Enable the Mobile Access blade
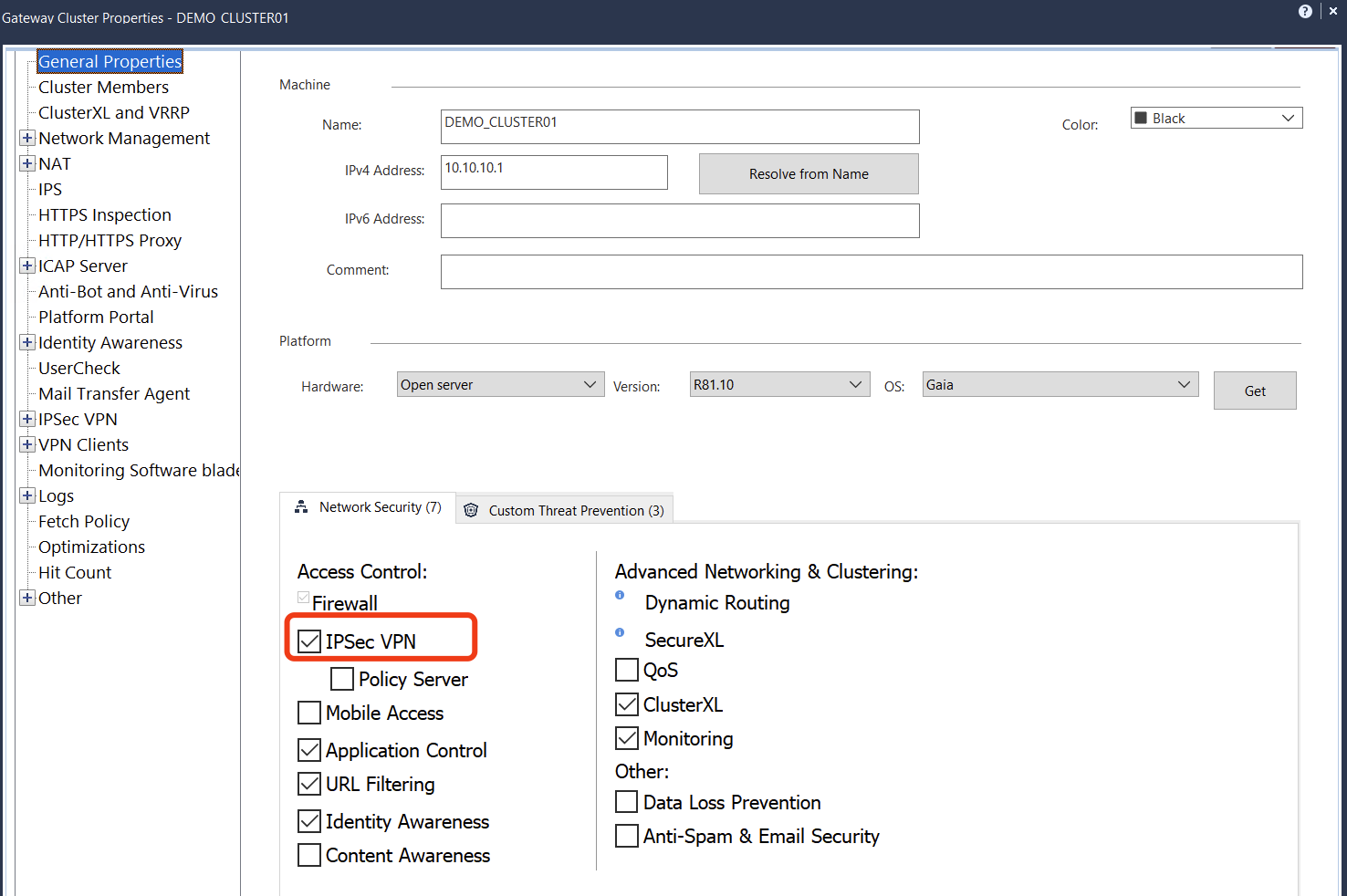 (x=310, y=713)
